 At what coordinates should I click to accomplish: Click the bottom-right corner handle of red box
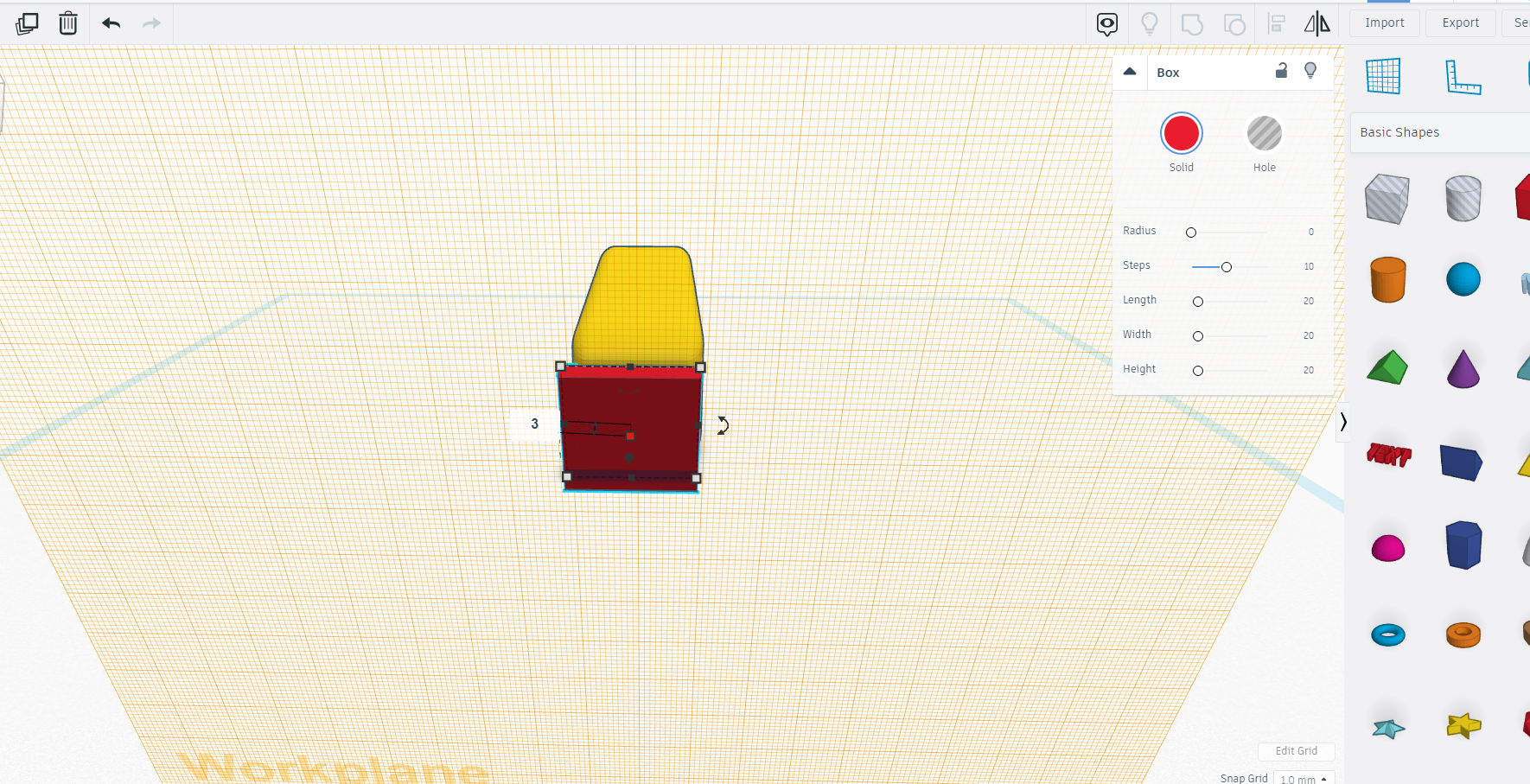pyautogui.click(x=697, y=478)
